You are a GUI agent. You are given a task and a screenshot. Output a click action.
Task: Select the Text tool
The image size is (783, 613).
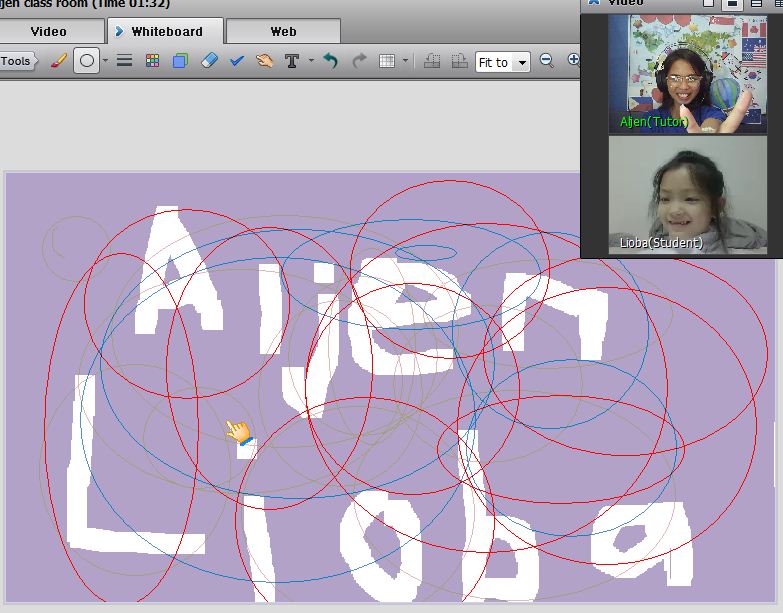292,61
